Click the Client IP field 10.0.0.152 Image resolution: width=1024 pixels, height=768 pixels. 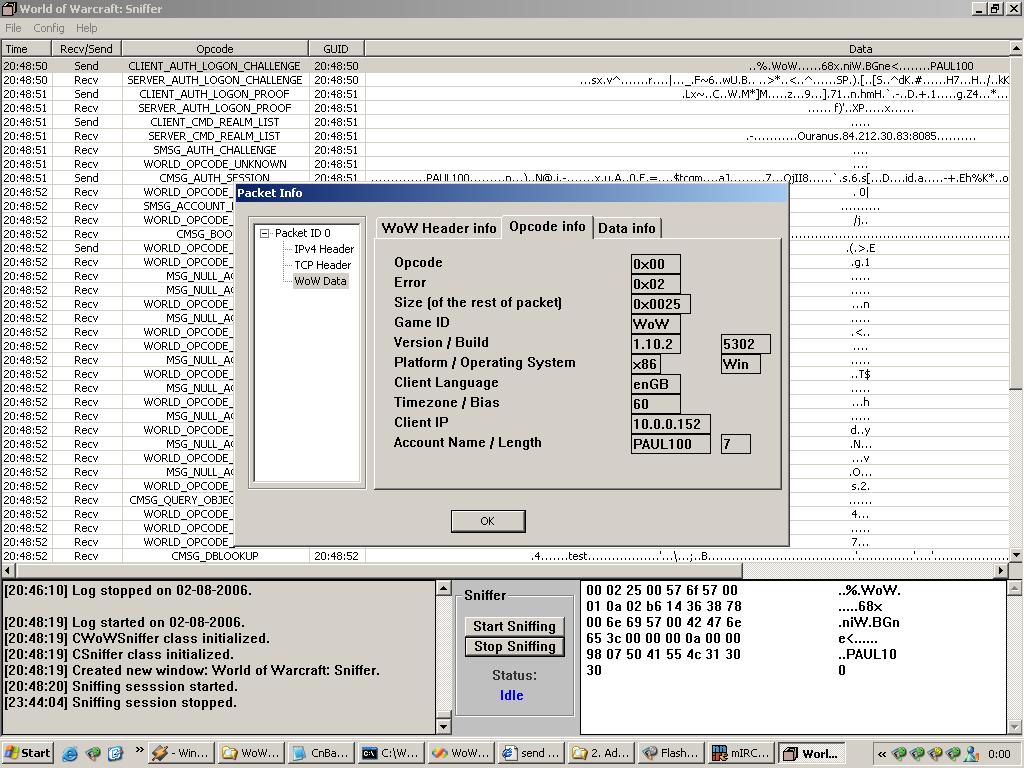(x=671, y=424)
